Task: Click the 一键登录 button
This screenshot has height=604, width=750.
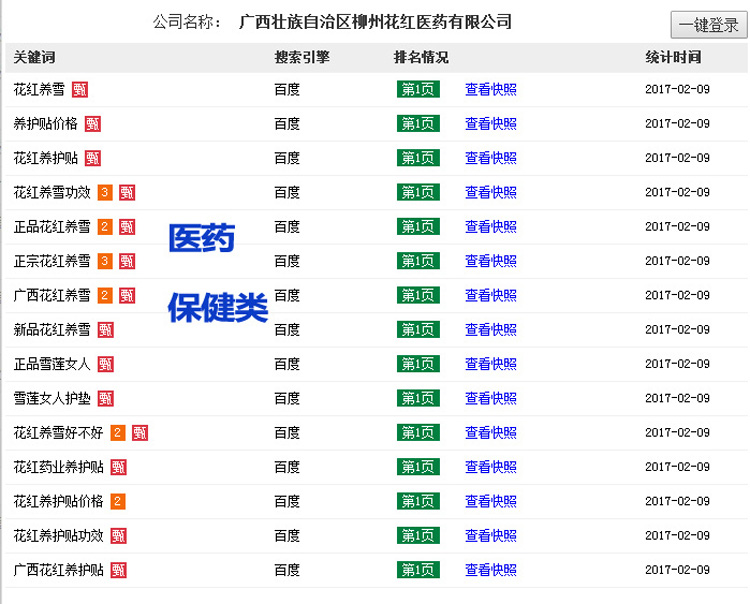Action: tap(708, 25)
